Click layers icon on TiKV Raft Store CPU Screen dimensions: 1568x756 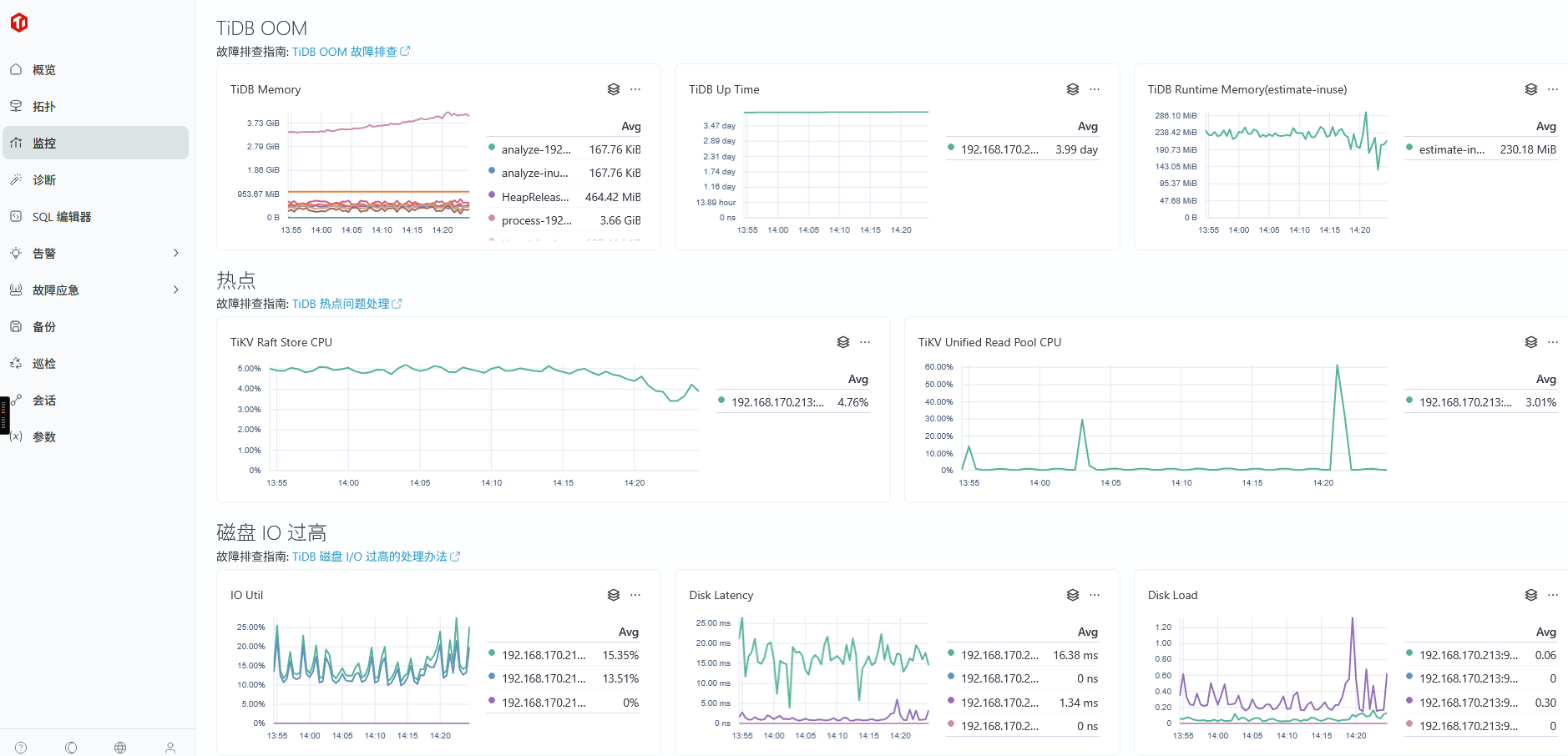[843, 342]
